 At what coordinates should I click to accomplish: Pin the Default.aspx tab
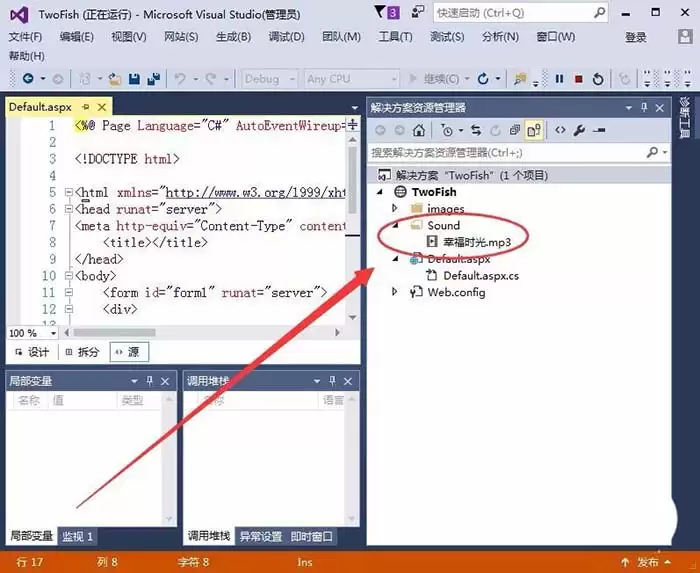pyautogui.click(x=86, y=107)
